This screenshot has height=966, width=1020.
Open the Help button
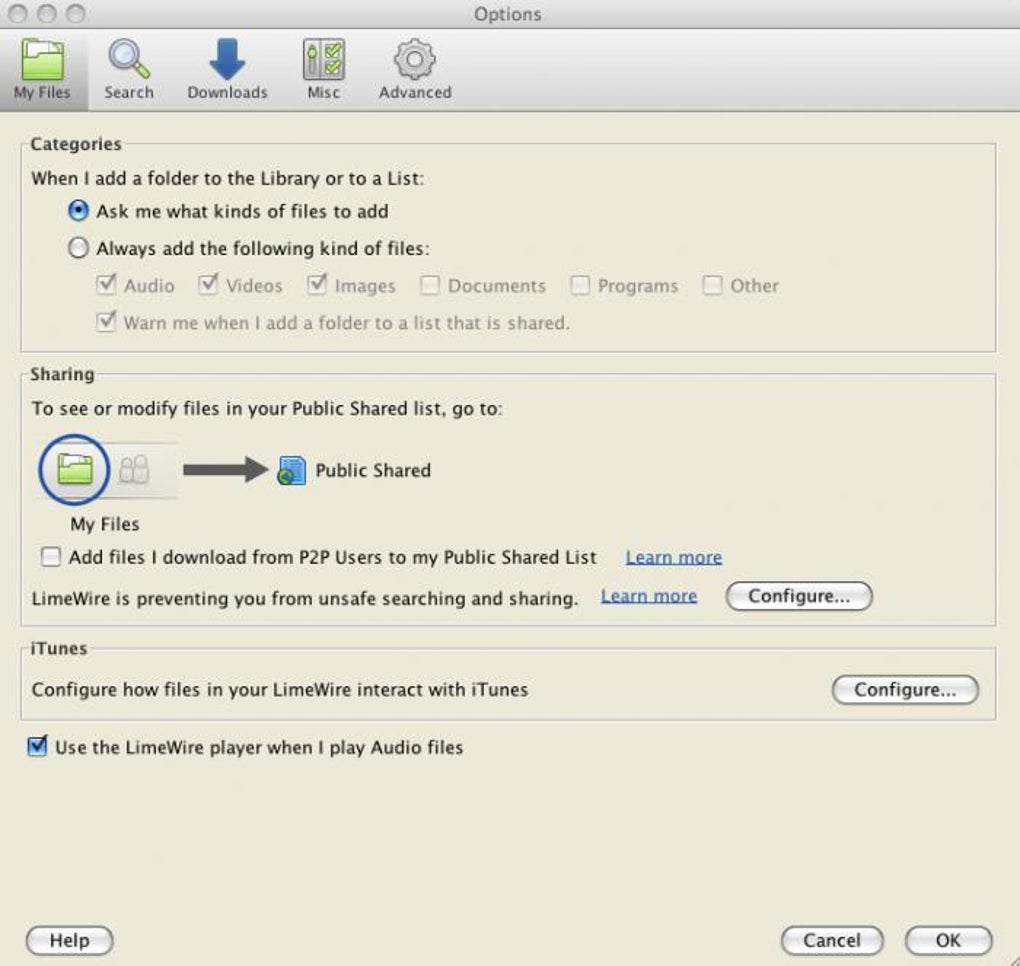click(70, 940)
